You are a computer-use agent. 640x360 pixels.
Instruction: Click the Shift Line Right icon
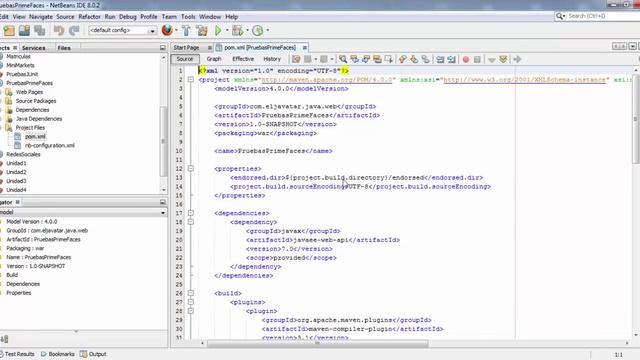click(x=451, y=60)
